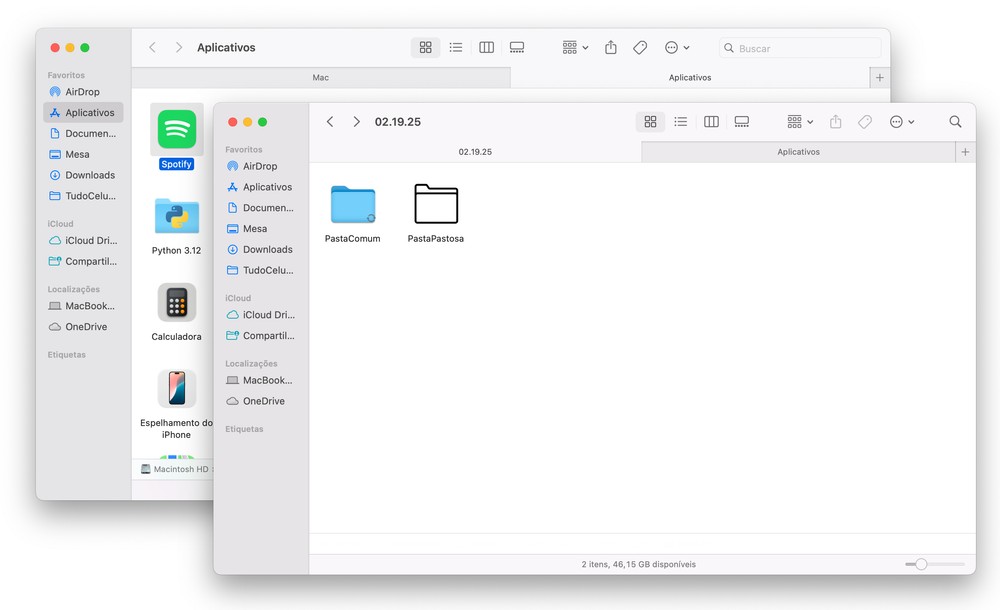
Task: Open Downloads in the front window sidebar
Action: (x=267, y=250)
